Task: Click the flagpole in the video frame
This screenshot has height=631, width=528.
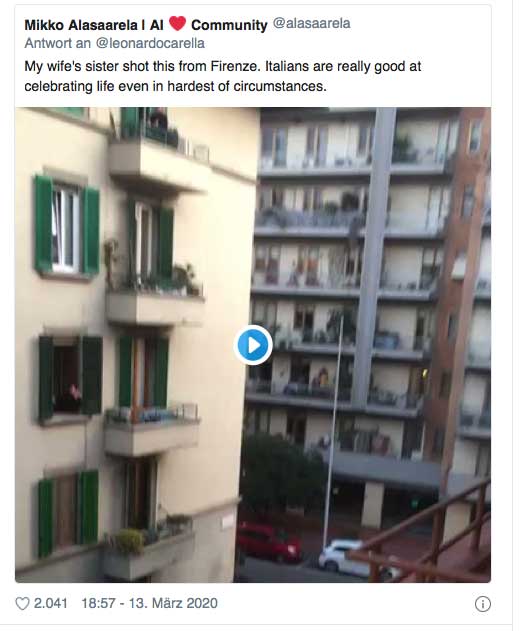Action: 333,433
